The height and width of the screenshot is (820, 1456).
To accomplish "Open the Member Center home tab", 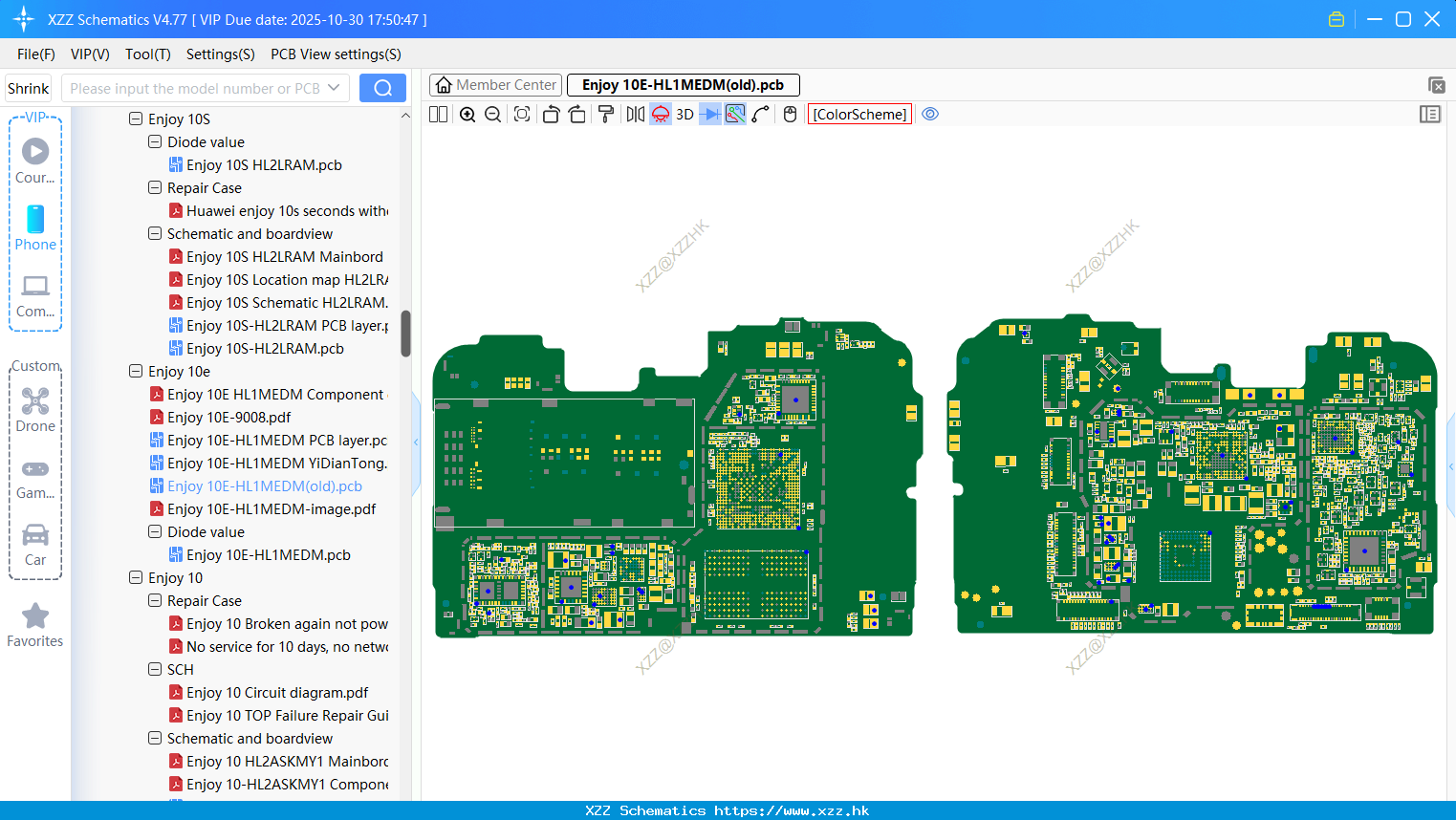I will (495, 85).
